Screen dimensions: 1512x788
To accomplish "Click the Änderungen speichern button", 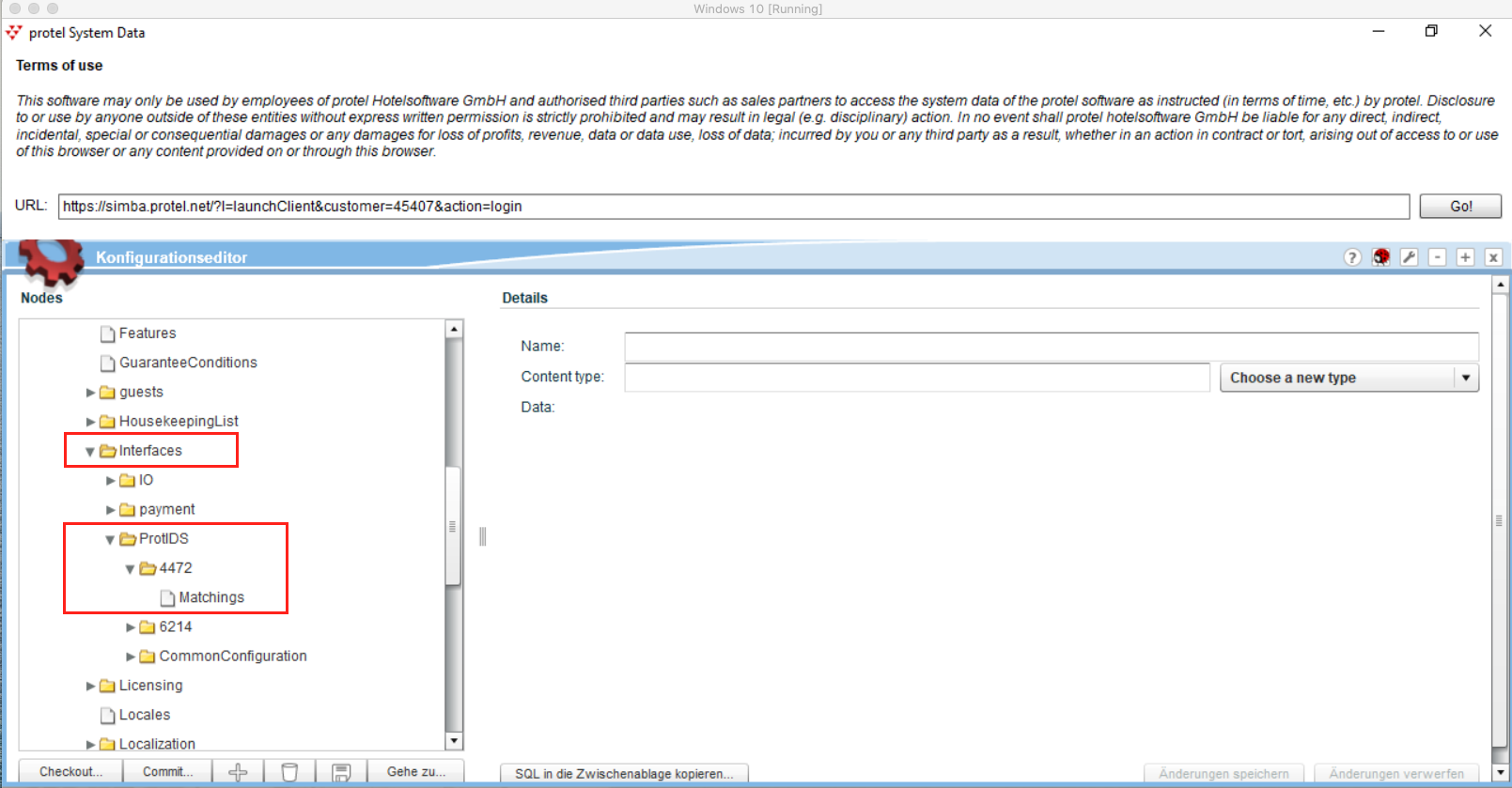I will [1224, 774].
